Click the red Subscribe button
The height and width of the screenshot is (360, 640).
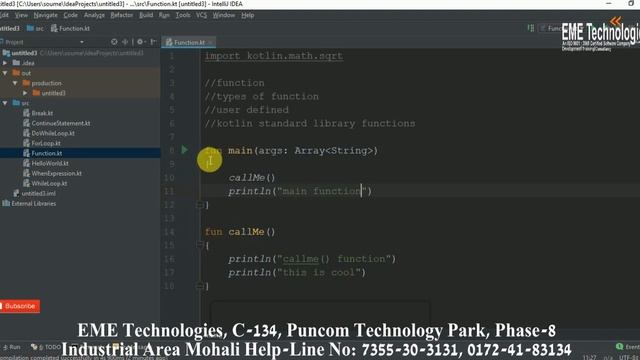point(20,306)
